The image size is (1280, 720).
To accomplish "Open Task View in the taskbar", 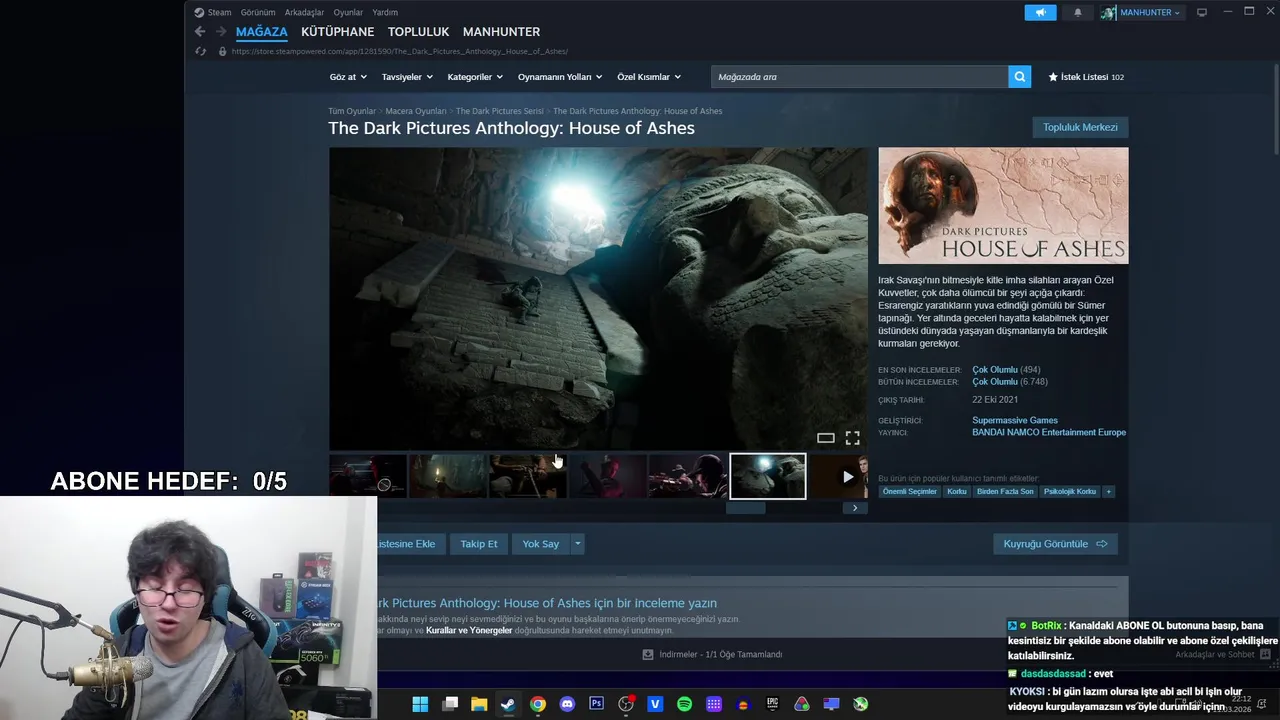I will [450, 704].
